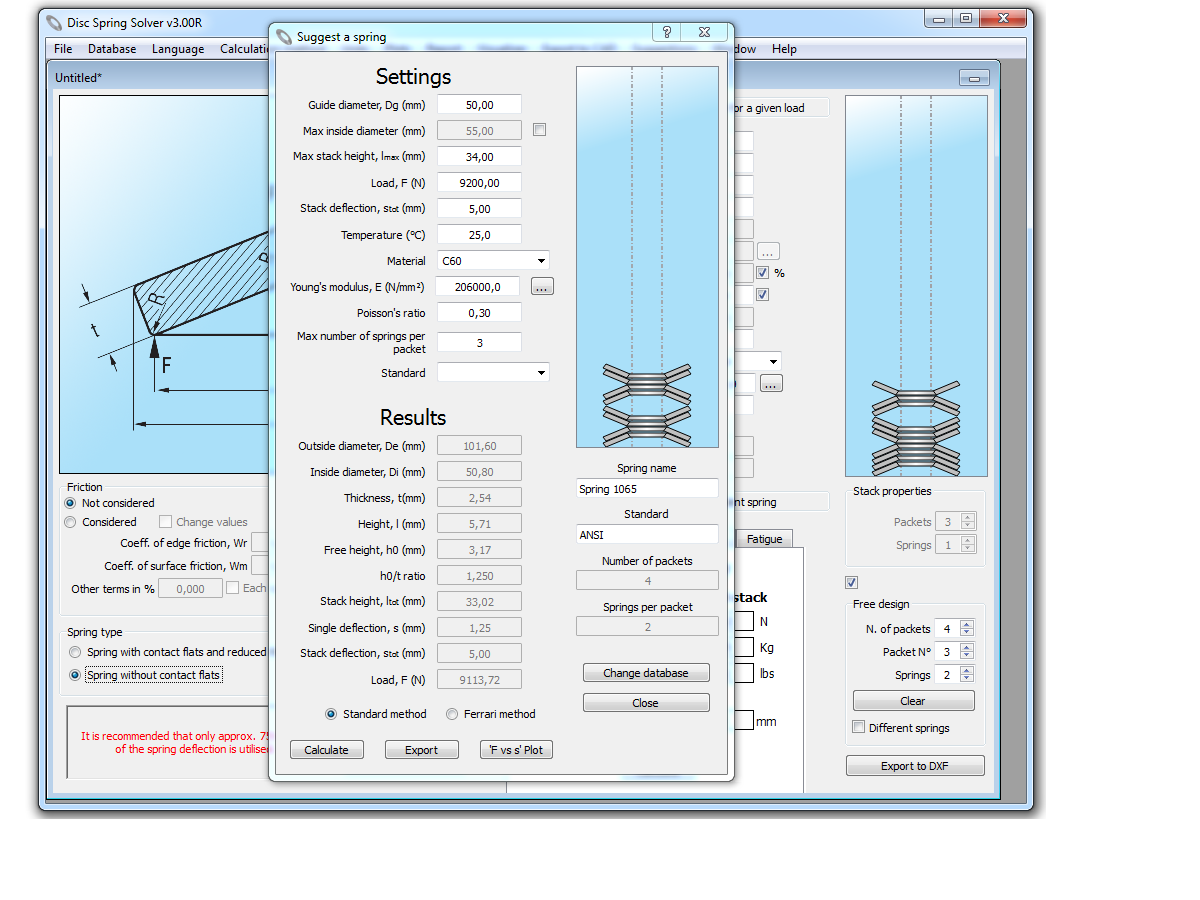The image size is (1200, 900).
Task: Click the Load F 9200,00 input field
Action: 479,183
